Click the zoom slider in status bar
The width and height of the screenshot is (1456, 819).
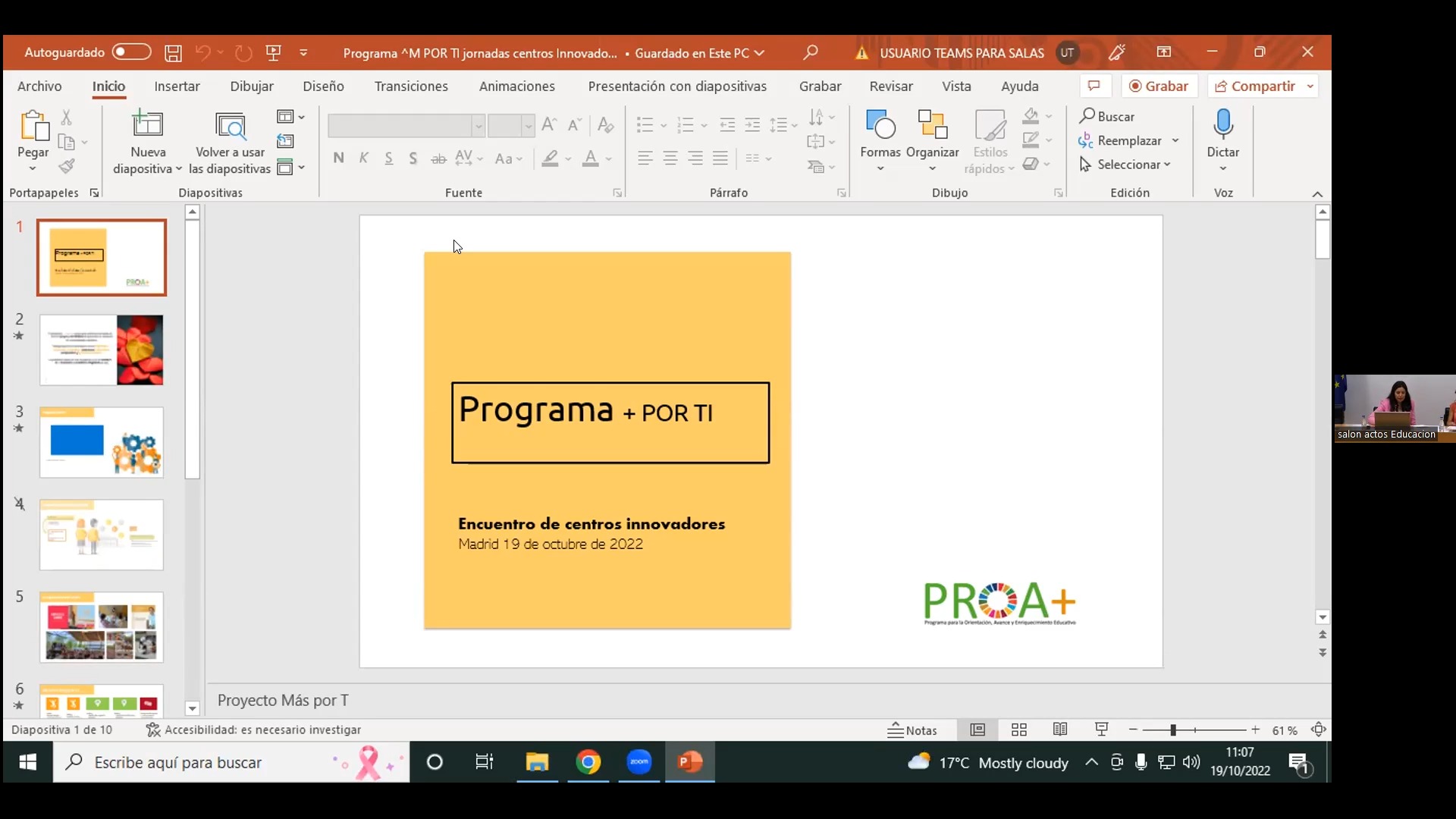click(1194, 730)
